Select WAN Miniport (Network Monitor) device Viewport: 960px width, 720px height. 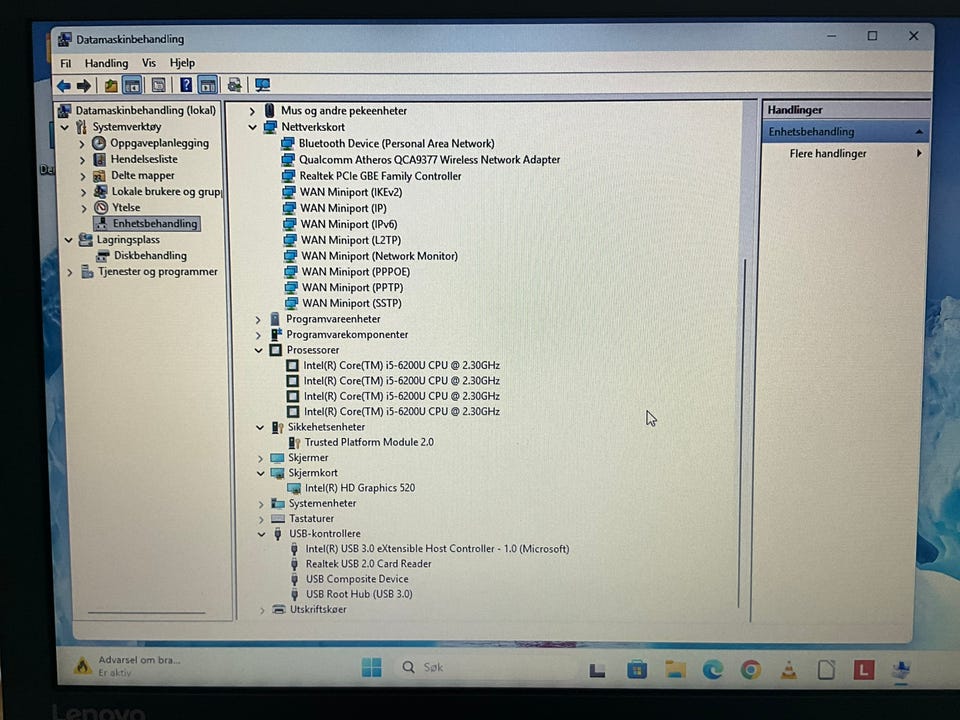(379, 256)
